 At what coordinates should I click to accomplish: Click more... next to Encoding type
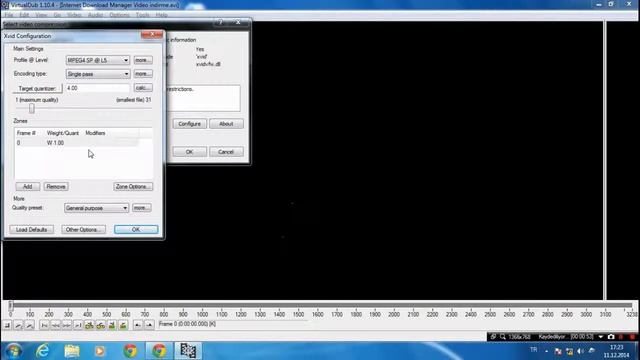(143, 74)
